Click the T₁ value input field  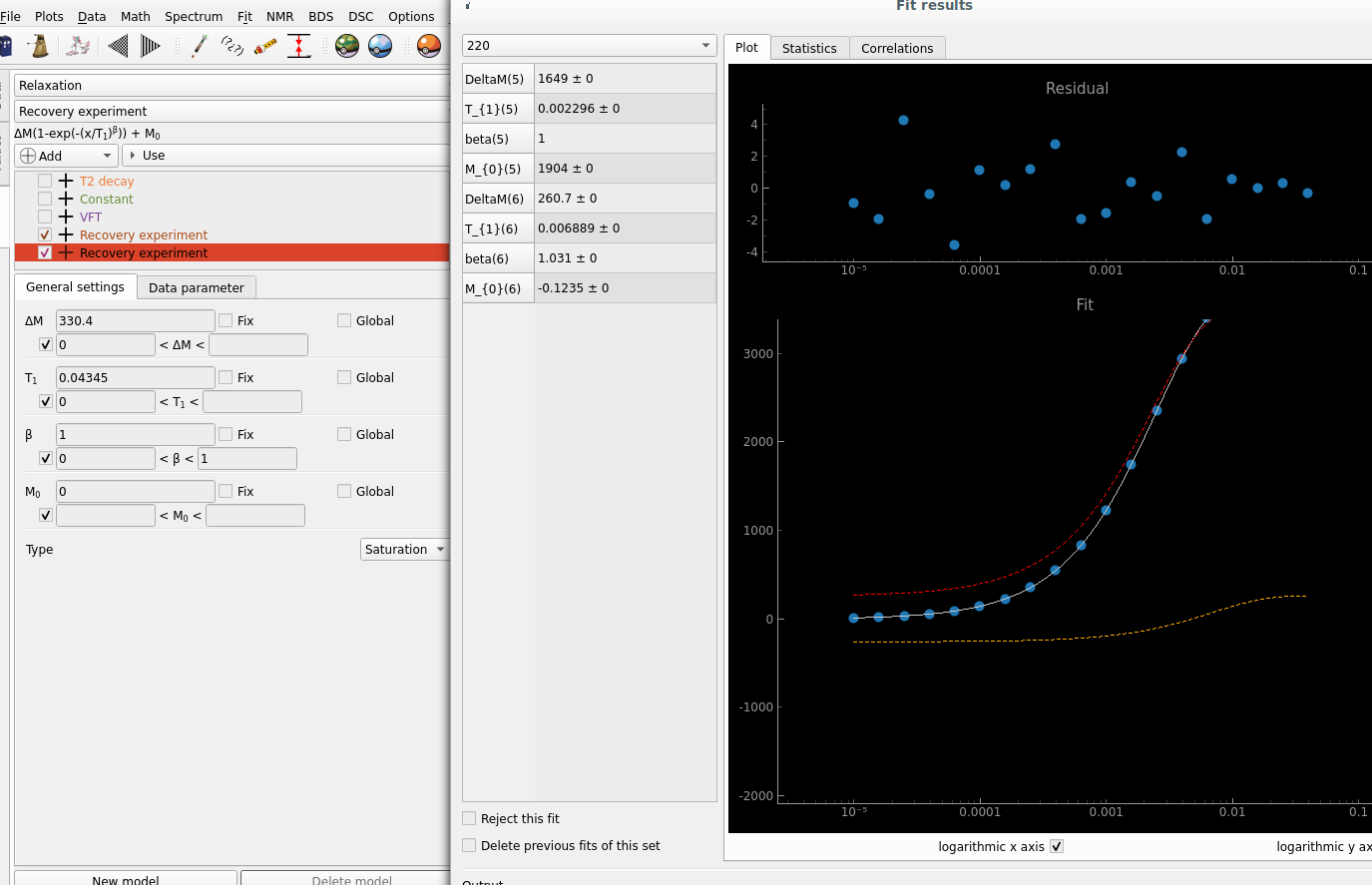(x=135, y=378)
